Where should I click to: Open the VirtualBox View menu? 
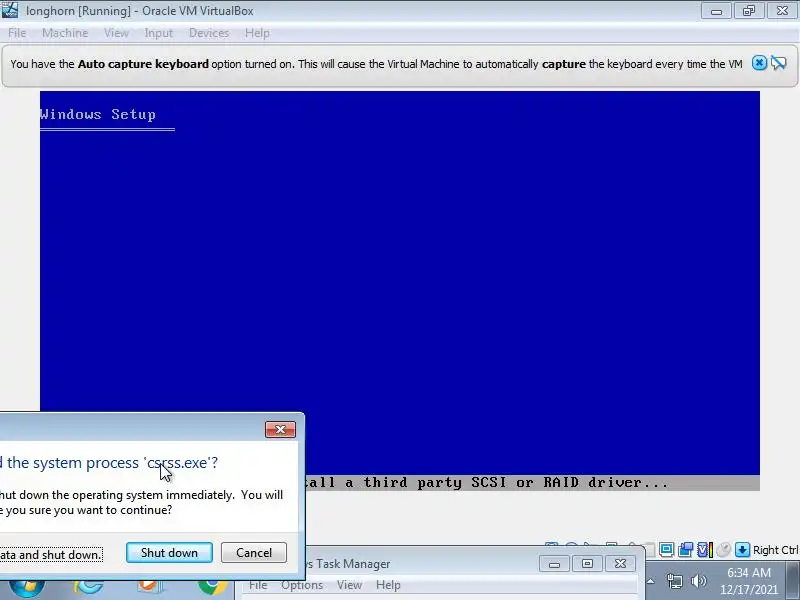[116, 33]
